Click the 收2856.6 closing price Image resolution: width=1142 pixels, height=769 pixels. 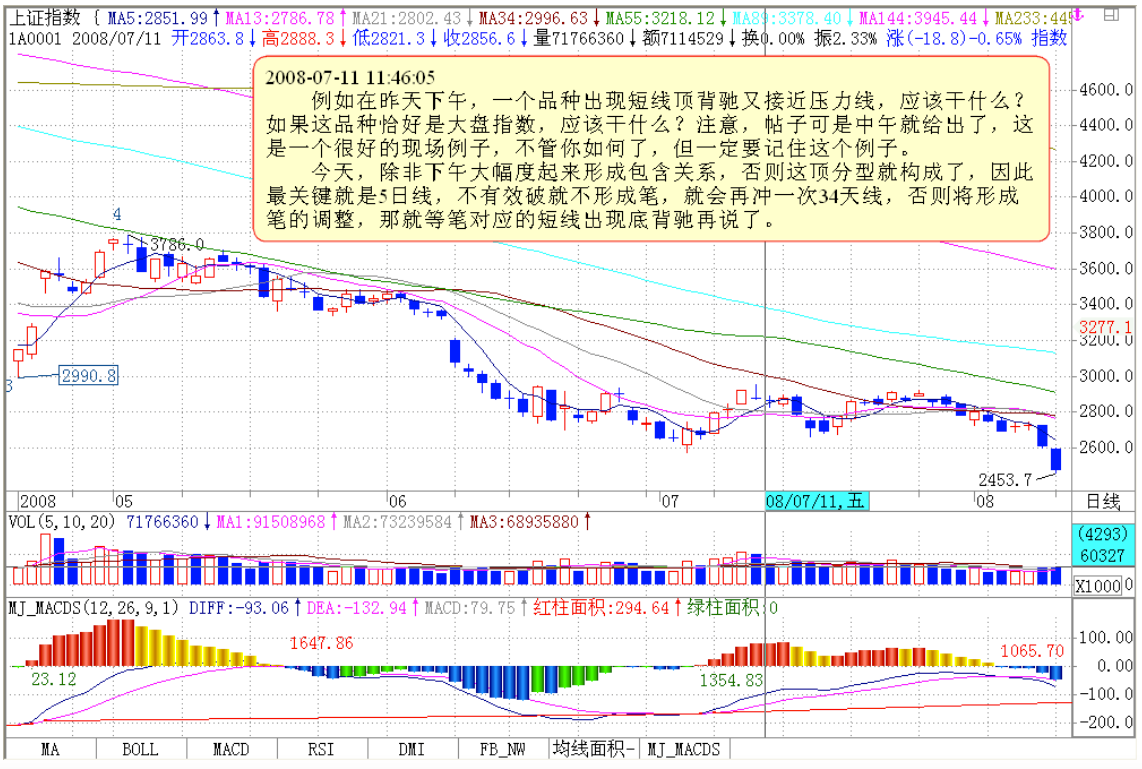(x=479, y=38)
